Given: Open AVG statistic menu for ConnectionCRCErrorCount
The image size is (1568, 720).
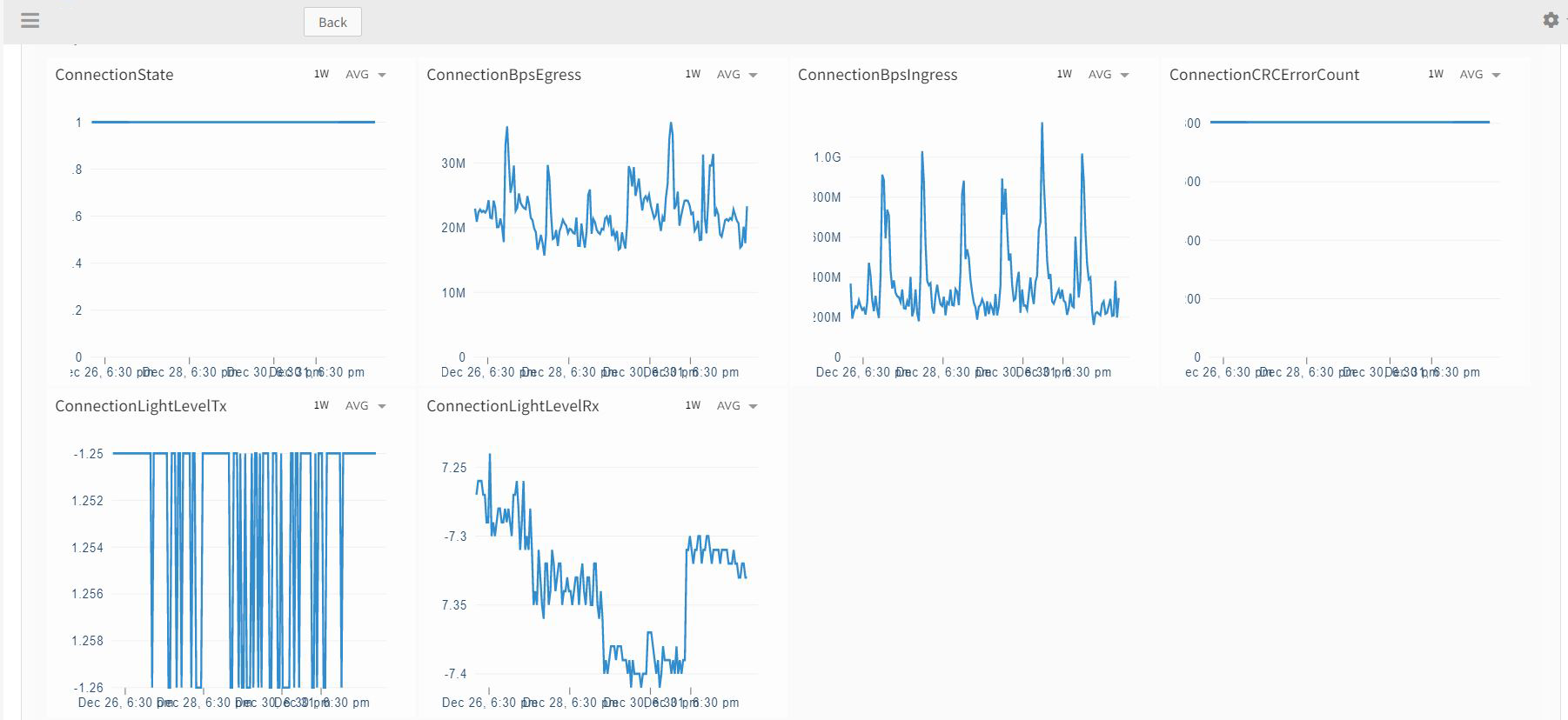Looking at the screenshot, I should [1480, 75].
